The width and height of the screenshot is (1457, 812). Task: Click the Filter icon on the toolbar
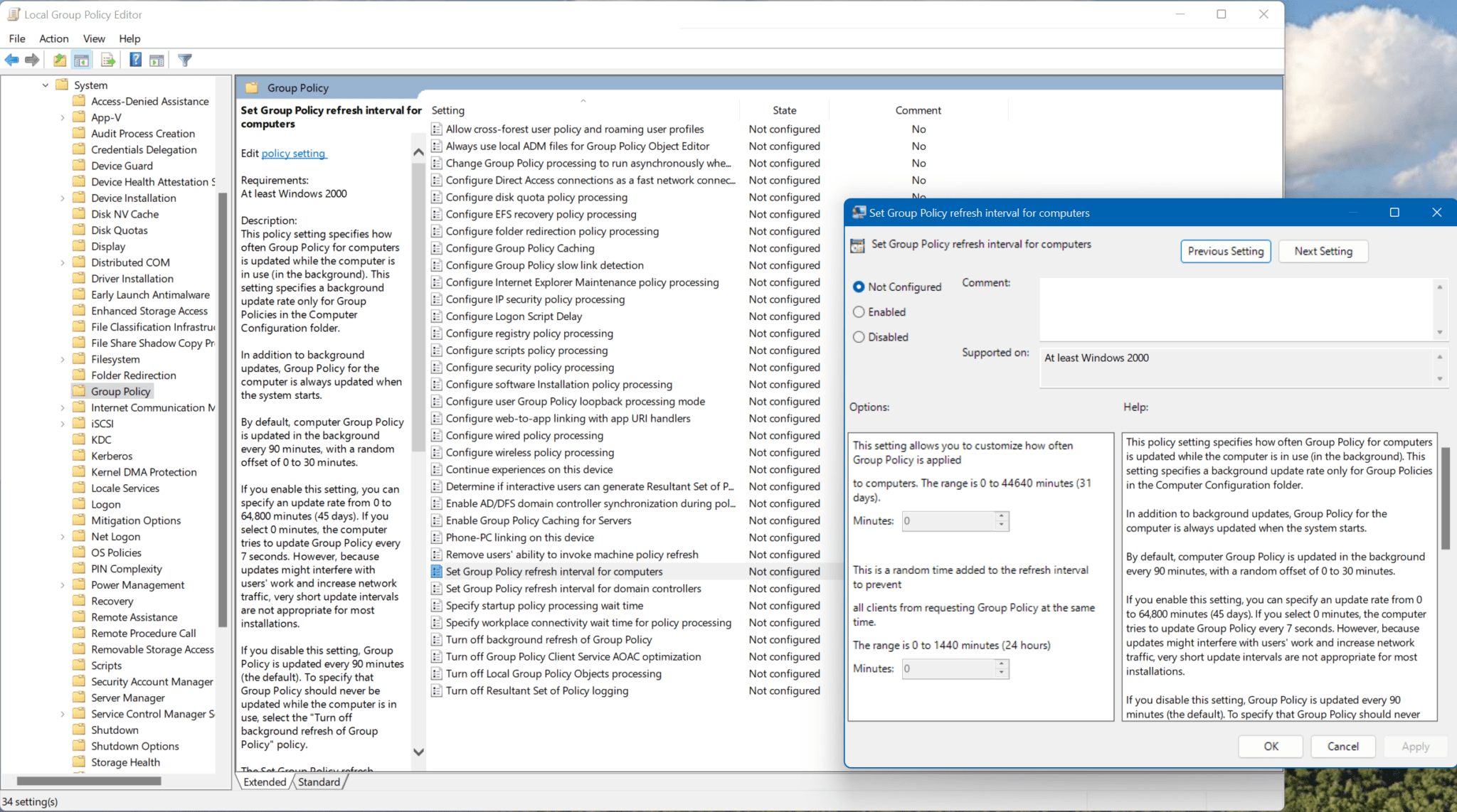185,60
